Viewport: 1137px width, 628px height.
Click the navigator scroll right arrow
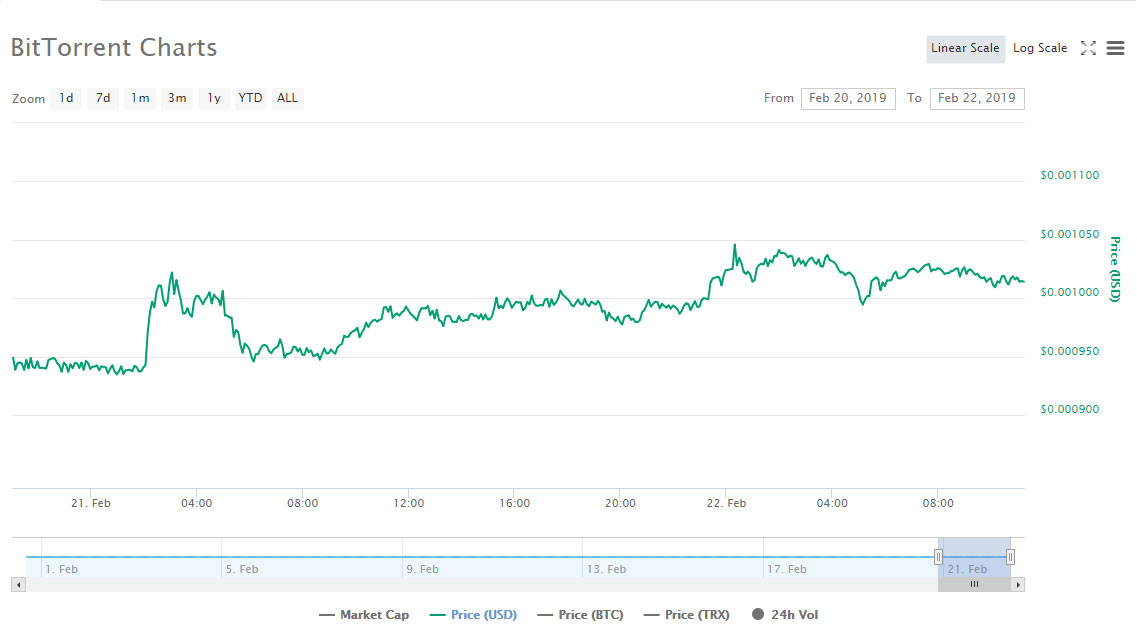pyautogui.click(x=1017, y=584)
